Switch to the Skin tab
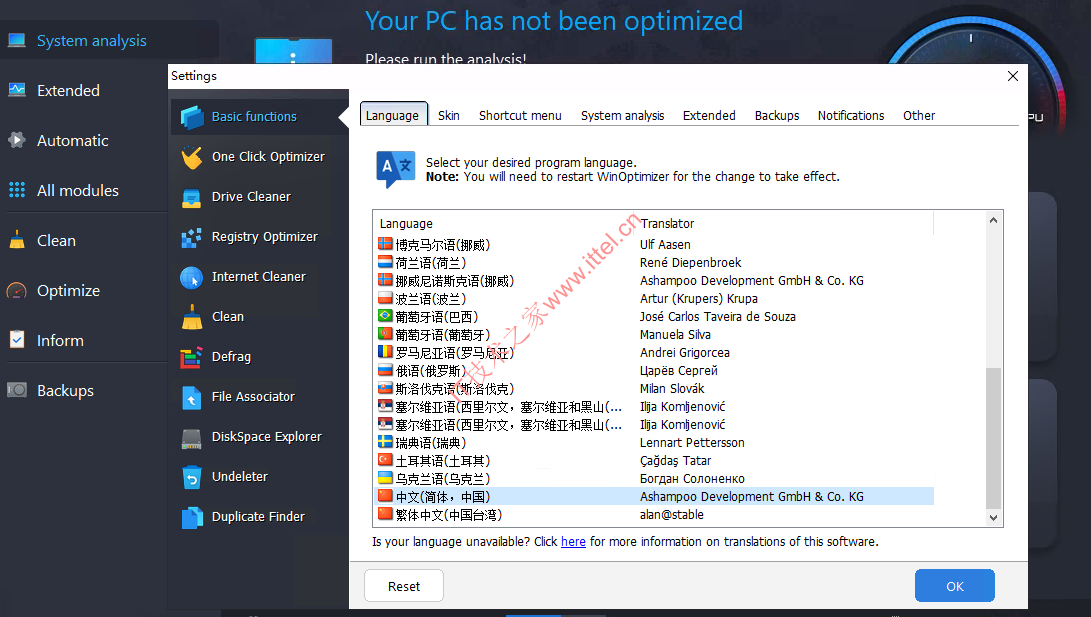This screenshot has height=617, width=1091. click(449, 115)
